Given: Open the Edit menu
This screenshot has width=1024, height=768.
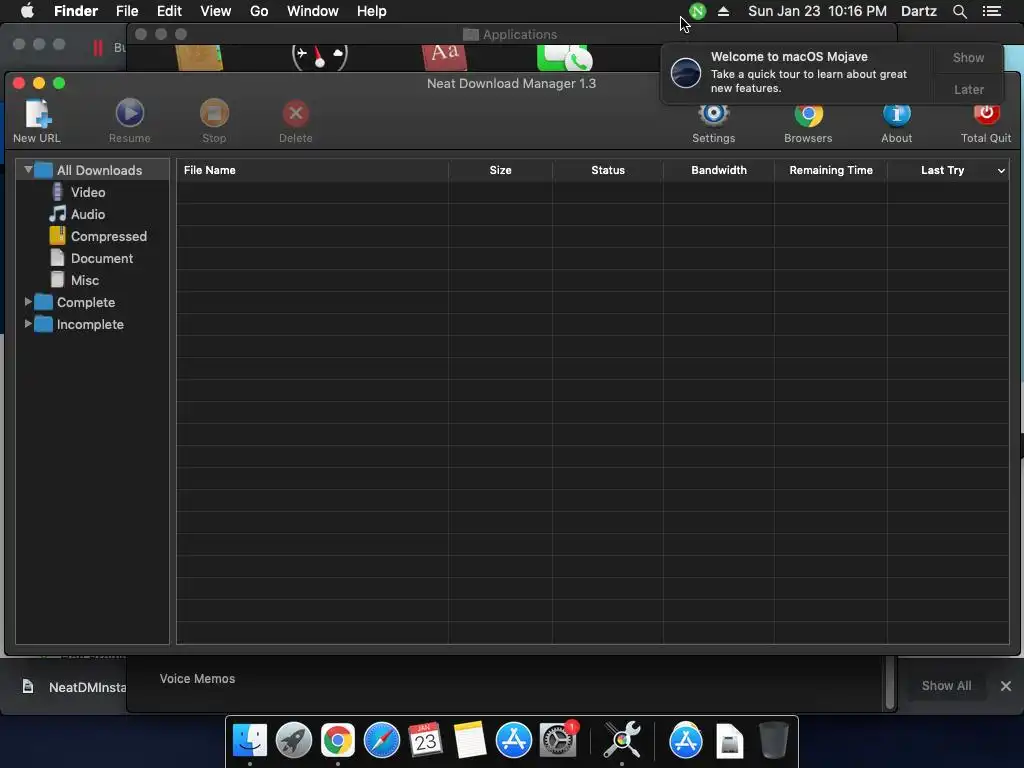Looking at the screenshot, I should click(x=169, y=11).
